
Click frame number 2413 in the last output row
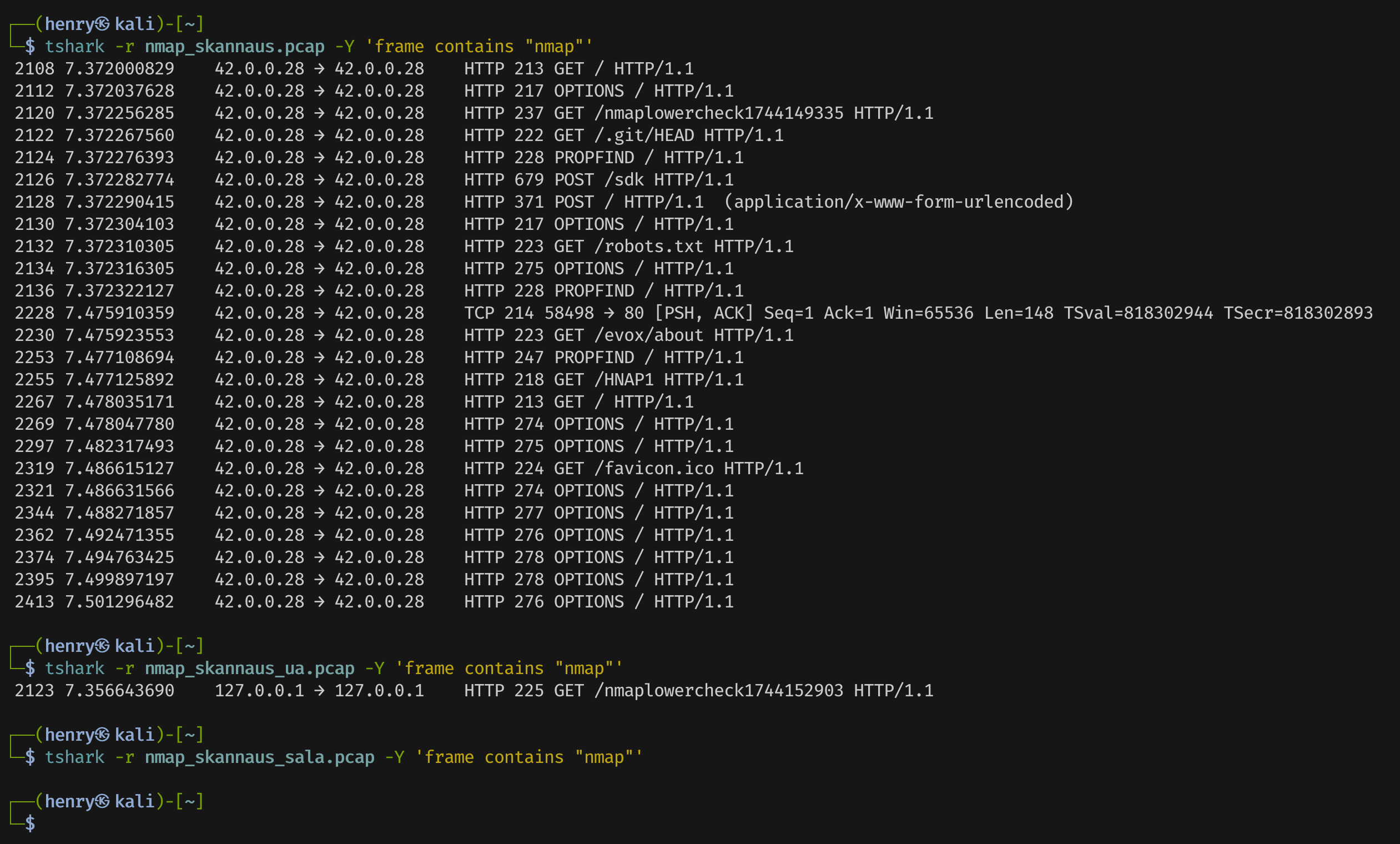tap(34, 601)
